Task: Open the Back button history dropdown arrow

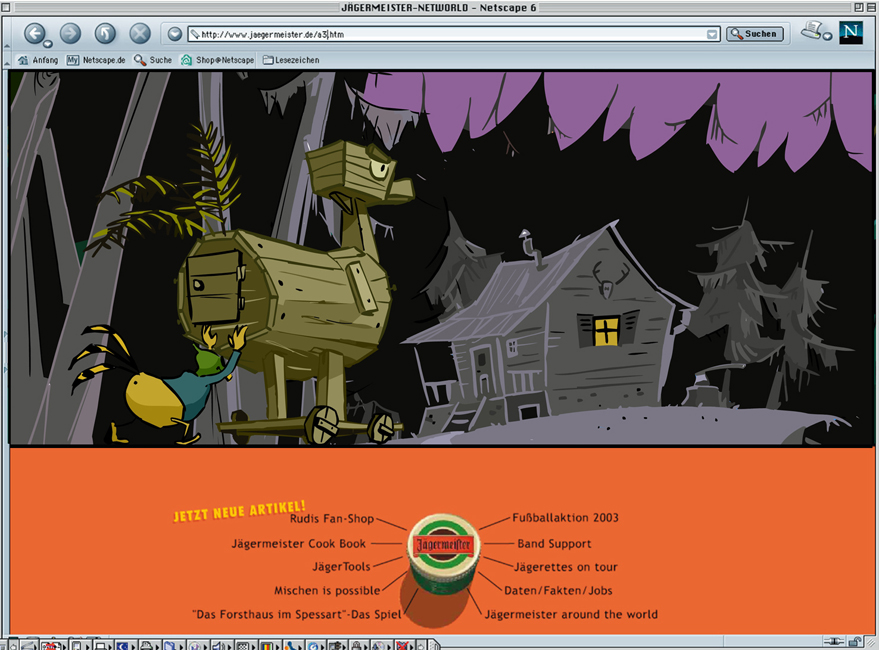Action: pos(48,44)
